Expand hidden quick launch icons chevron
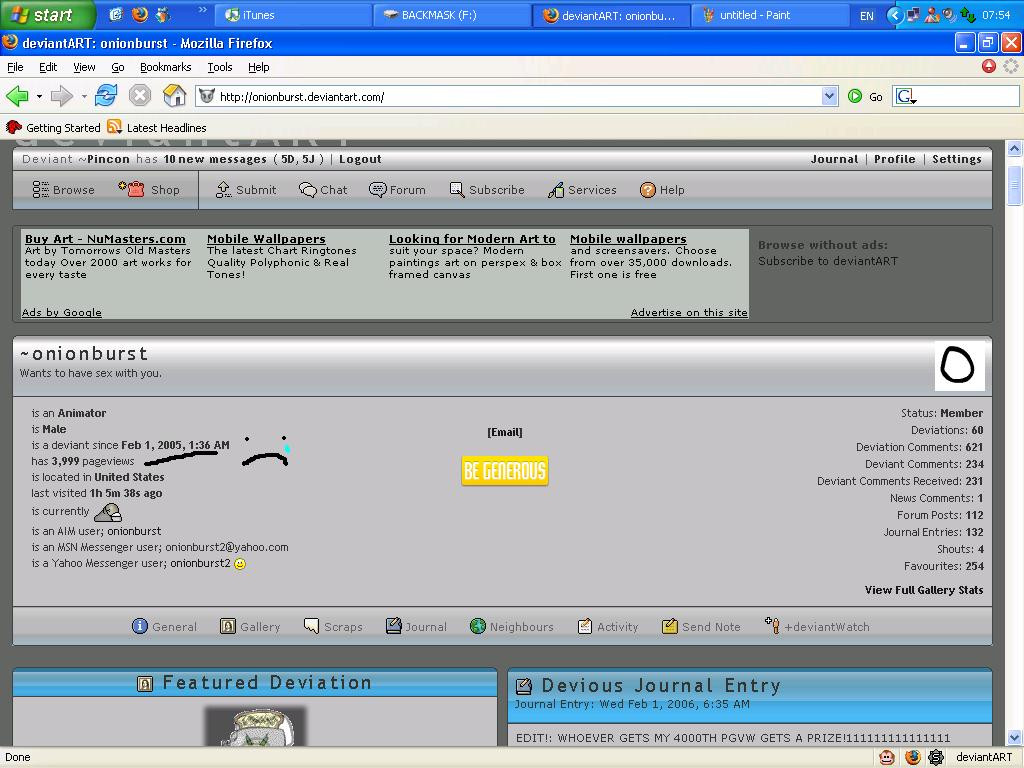Viewport: 1024px width, 768px height. click(202, 10)
